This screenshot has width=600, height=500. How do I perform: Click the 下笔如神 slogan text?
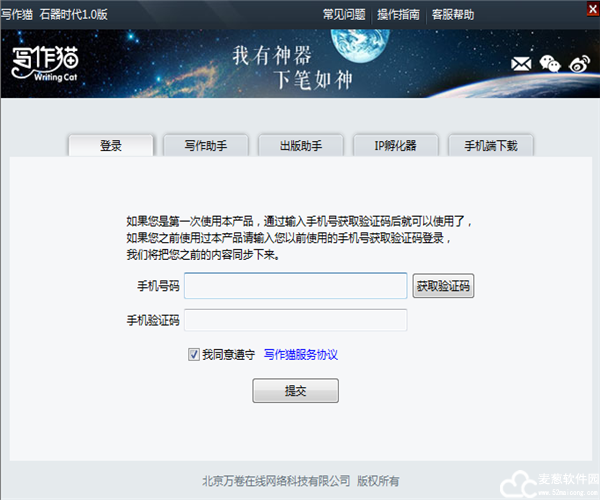pos(313,80)
